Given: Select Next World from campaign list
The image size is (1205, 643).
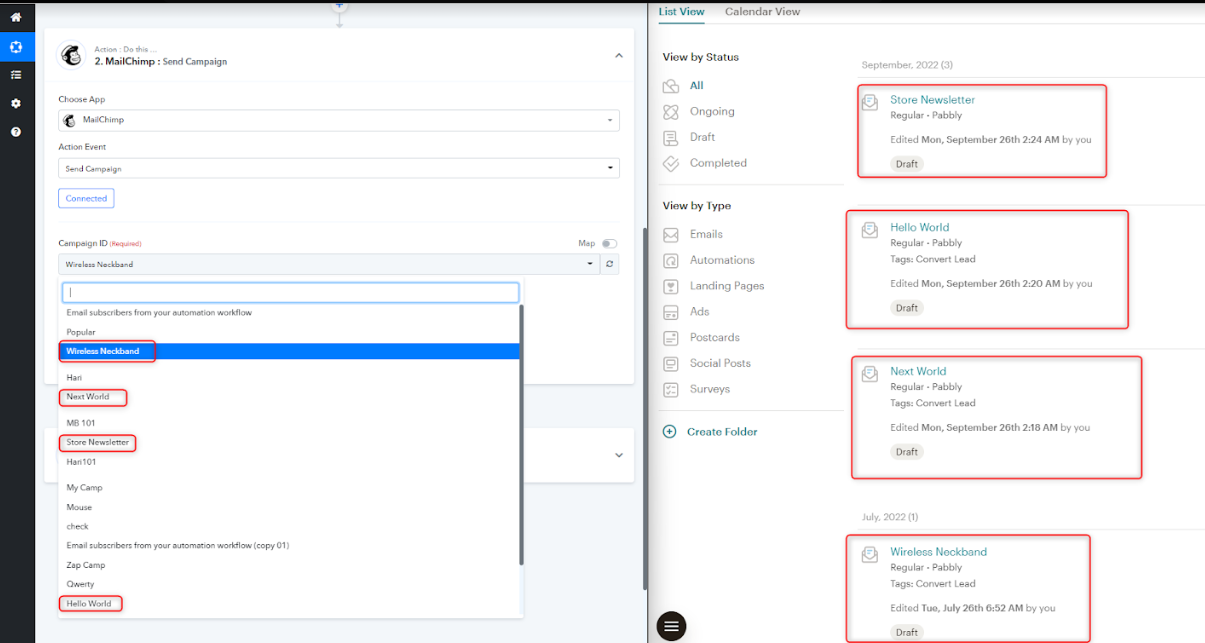Looking at the screenshot, I should point(88,397).
